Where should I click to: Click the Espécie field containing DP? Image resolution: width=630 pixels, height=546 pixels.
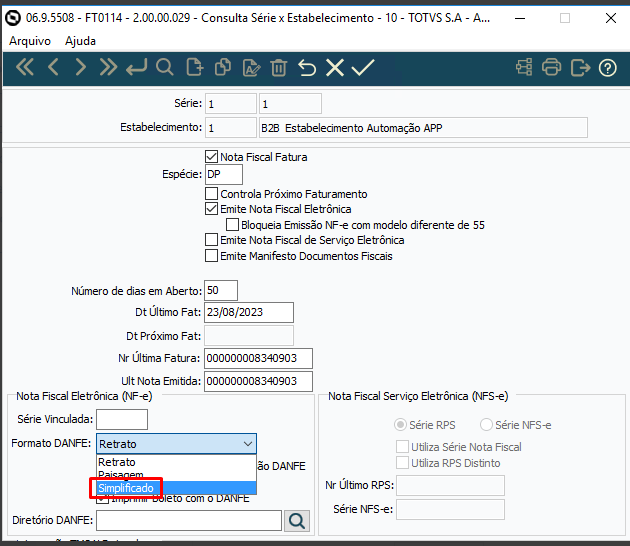tap(224, 174)
